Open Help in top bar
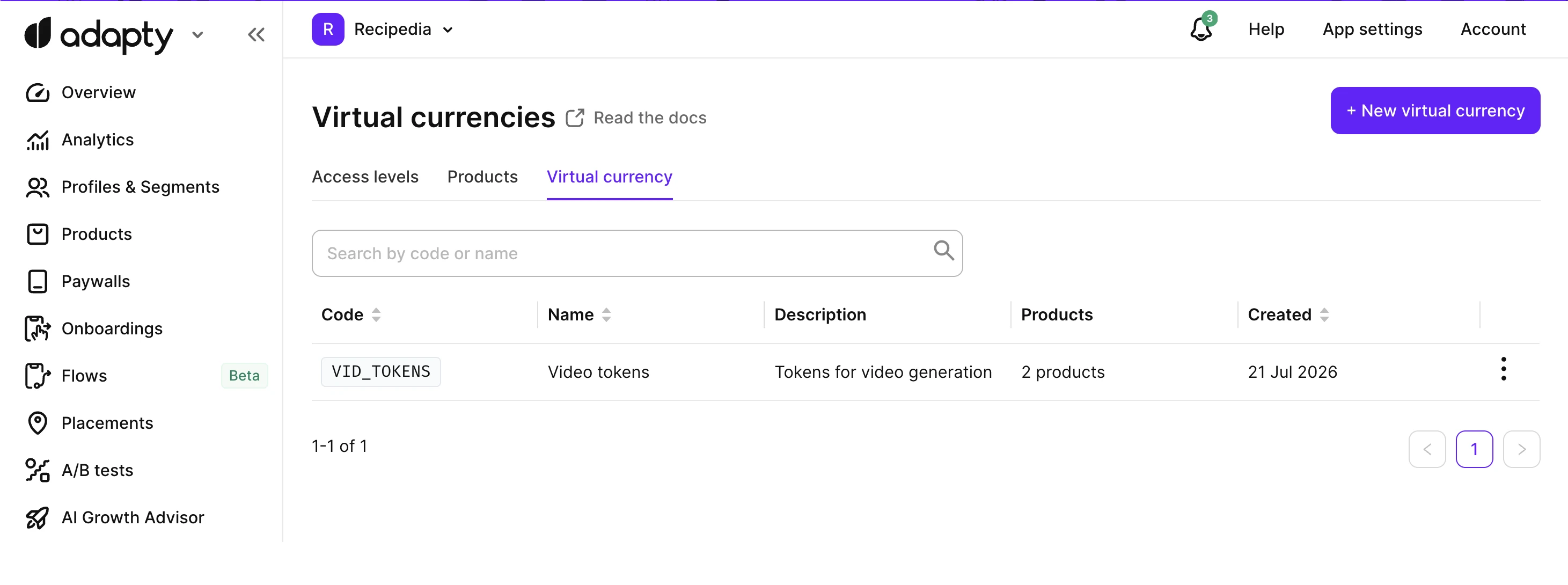Image resolution: width=1568 pixels, height=585 pixels. point(1266,29)
